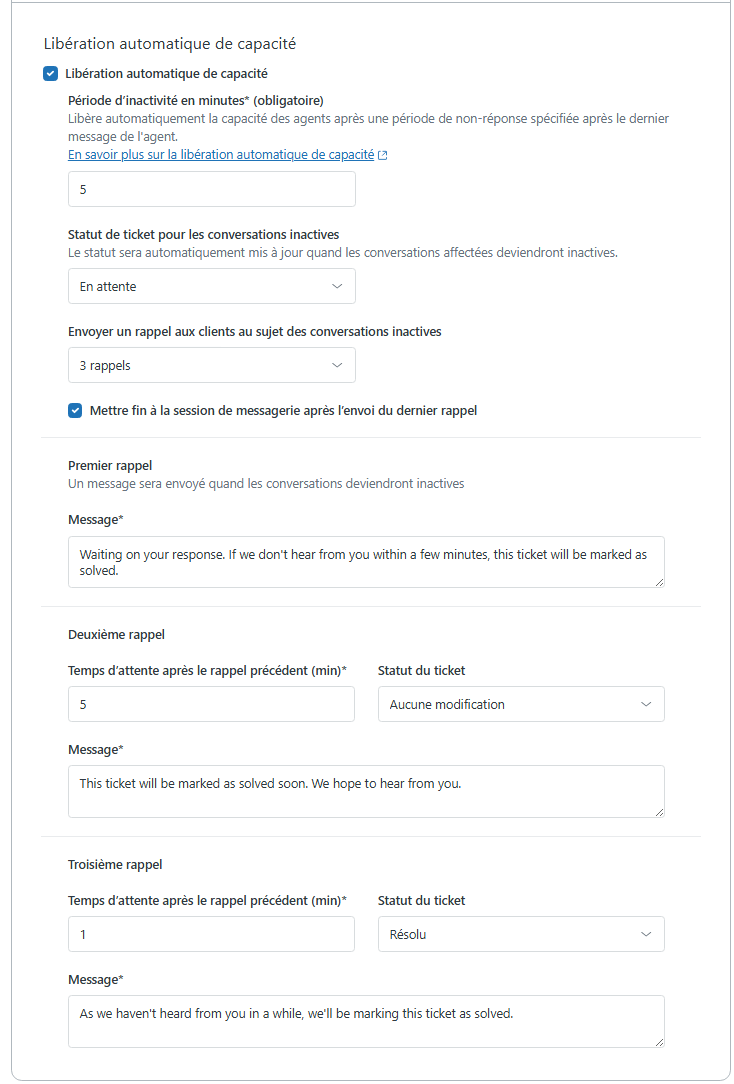Screen dimensions: 734x1084
Task: Focus the Deuxième rappel message text area
Action: 365,792
